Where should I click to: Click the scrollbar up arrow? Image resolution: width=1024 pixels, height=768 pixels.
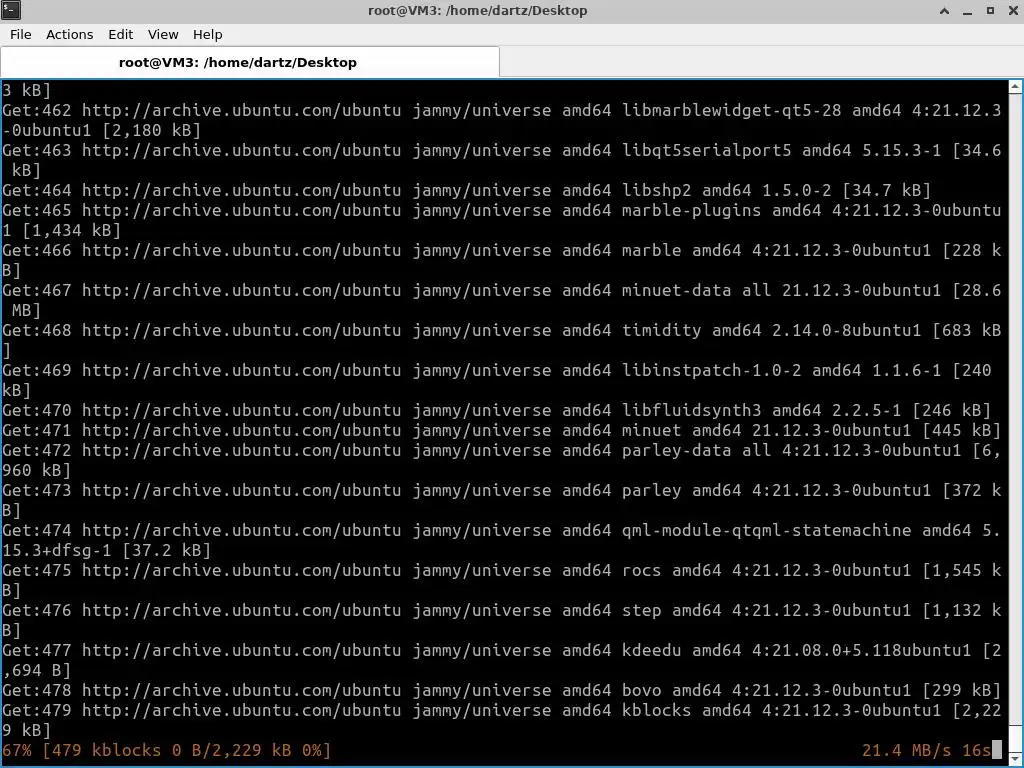1016,87
